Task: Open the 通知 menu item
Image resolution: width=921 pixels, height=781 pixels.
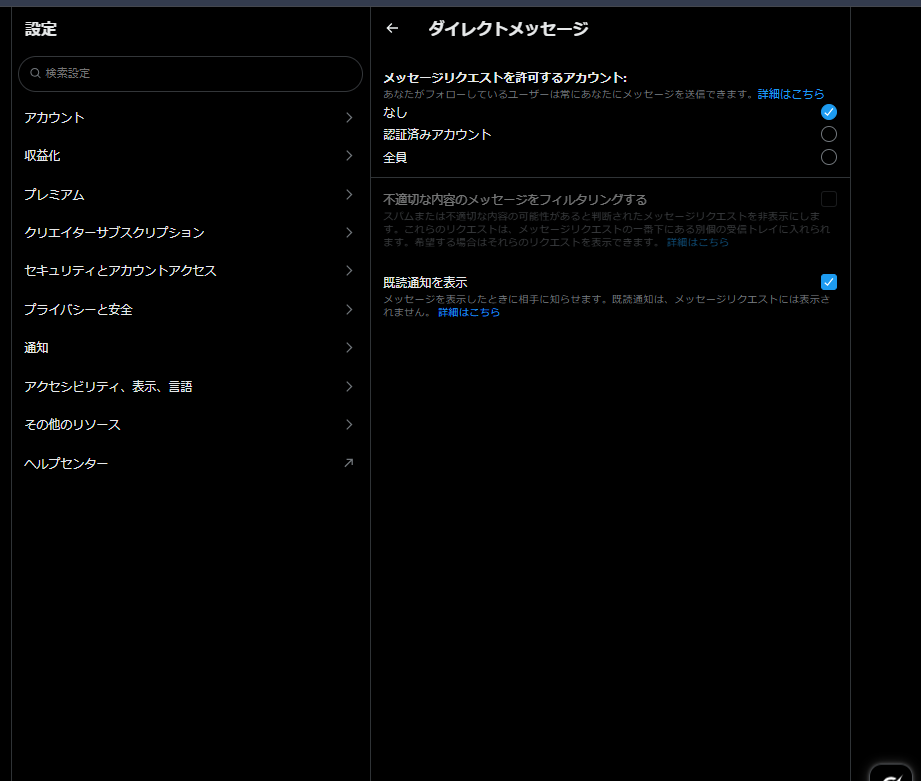Action: coord(190,348)
